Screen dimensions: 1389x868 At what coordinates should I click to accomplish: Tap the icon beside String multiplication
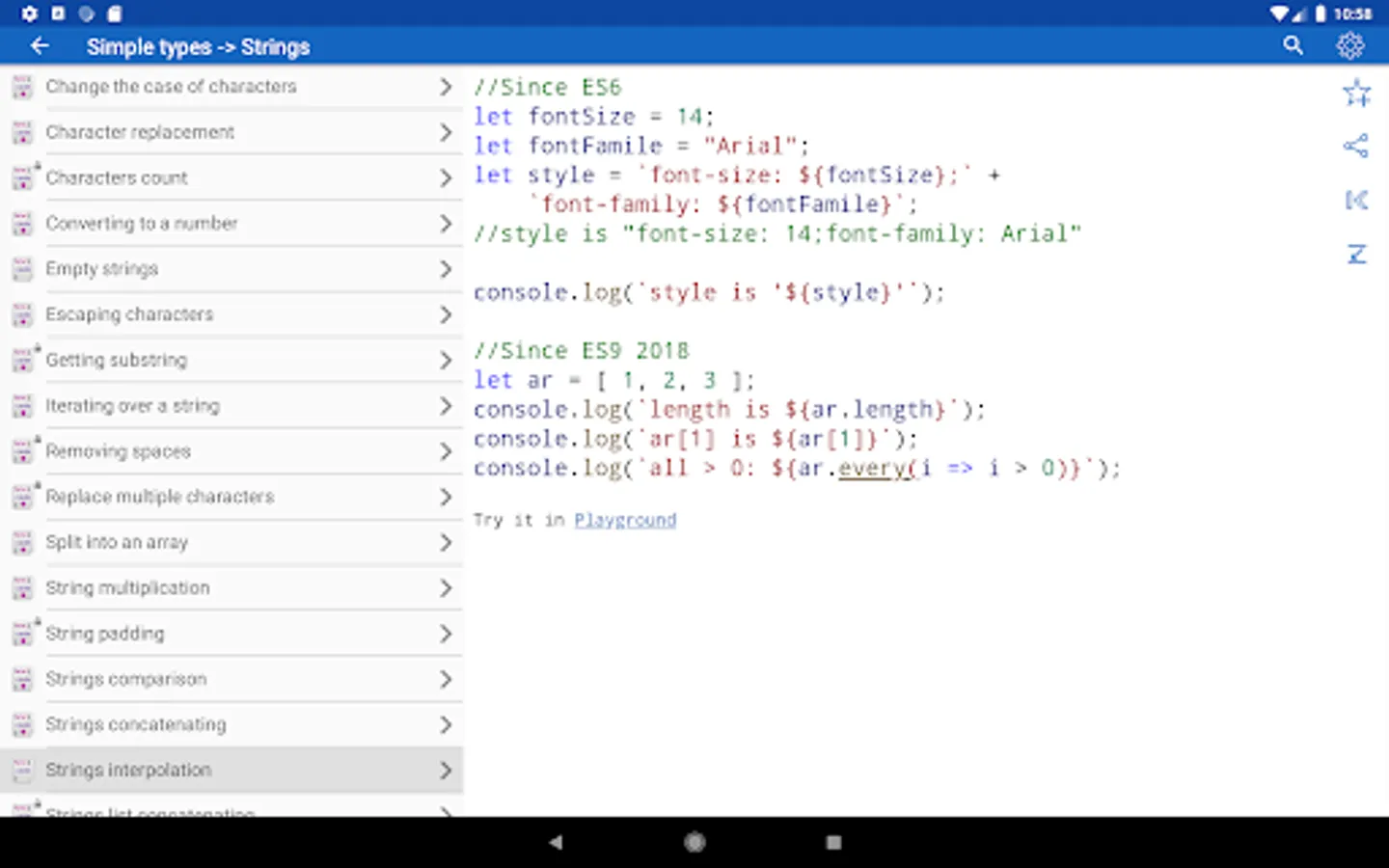(x=22, y=587)
